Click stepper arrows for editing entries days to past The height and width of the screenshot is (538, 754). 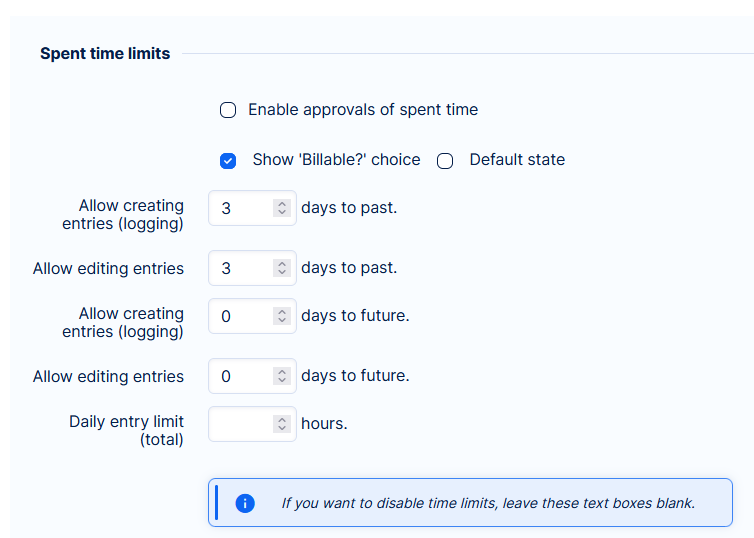click(x=282, y=268)
